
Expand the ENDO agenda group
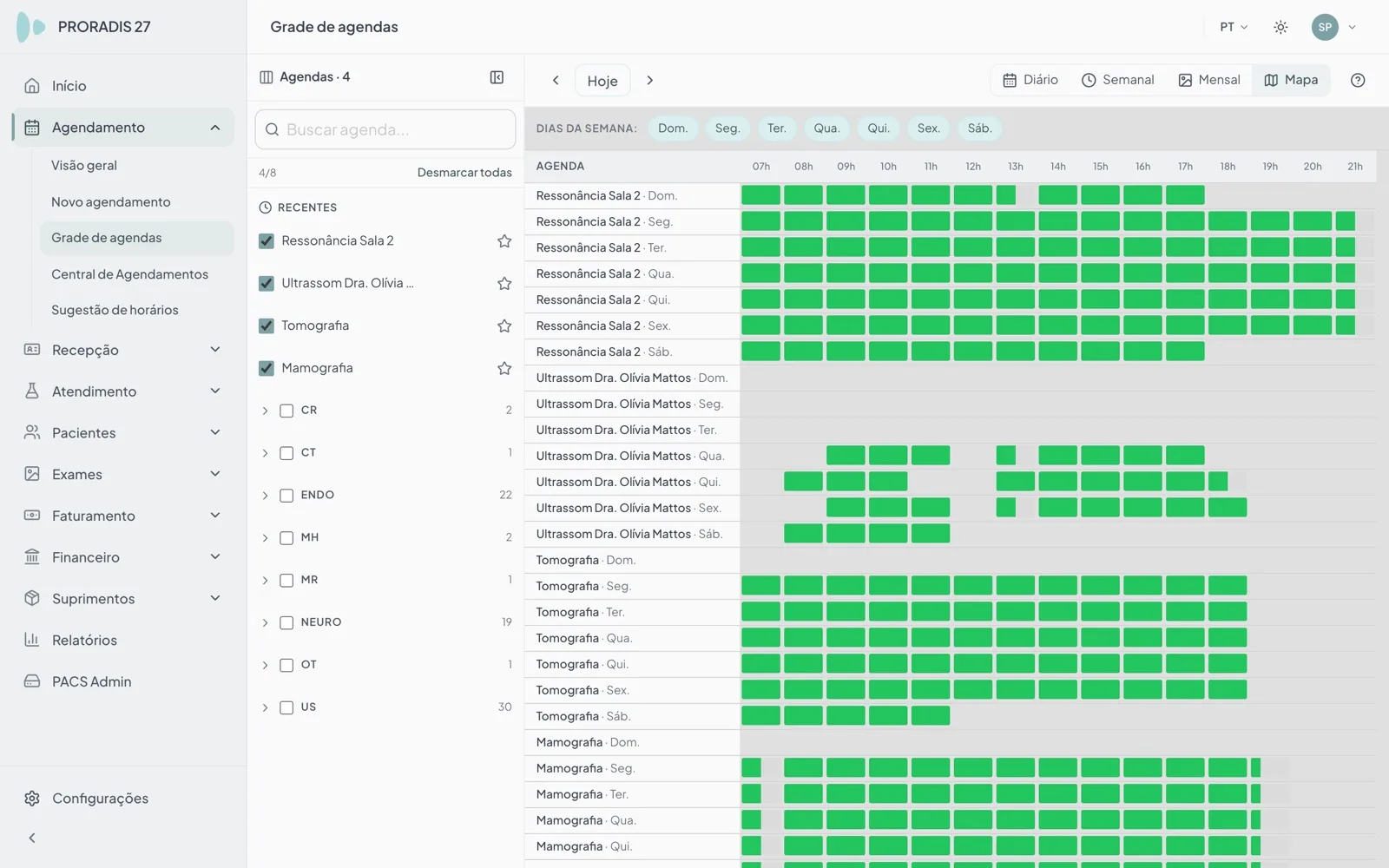point(266,496)
